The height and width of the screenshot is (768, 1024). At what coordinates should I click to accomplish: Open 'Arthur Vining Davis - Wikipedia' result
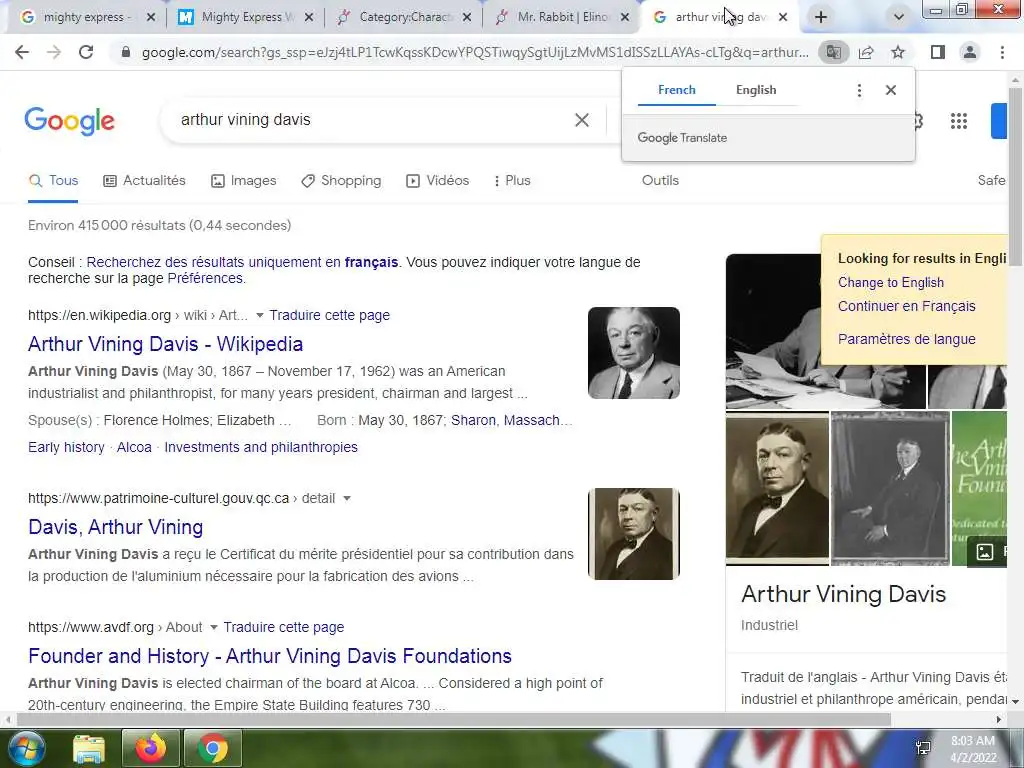click(165, 344)
